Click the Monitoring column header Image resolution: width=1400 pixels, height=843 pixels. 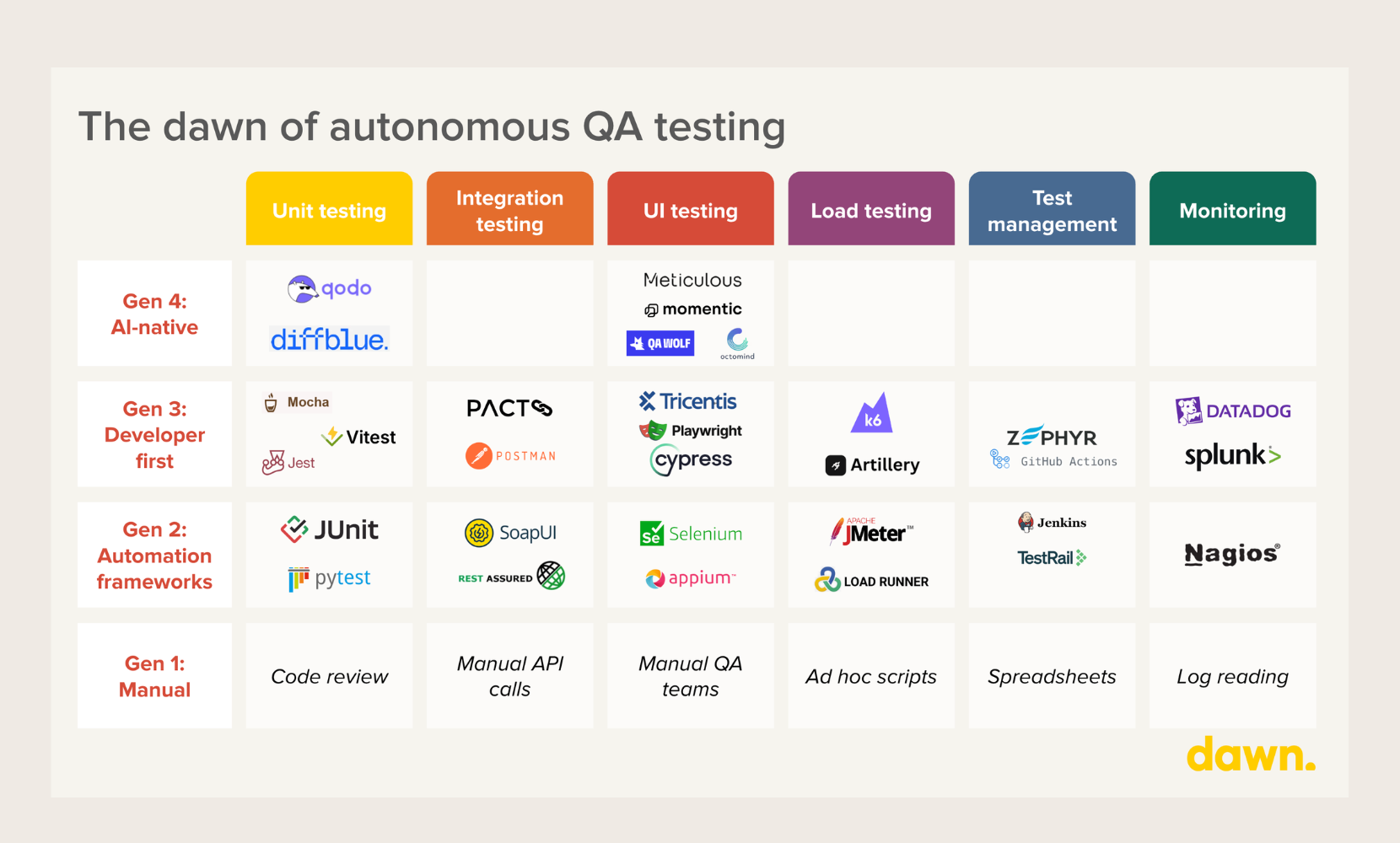tap(1232, 210)
